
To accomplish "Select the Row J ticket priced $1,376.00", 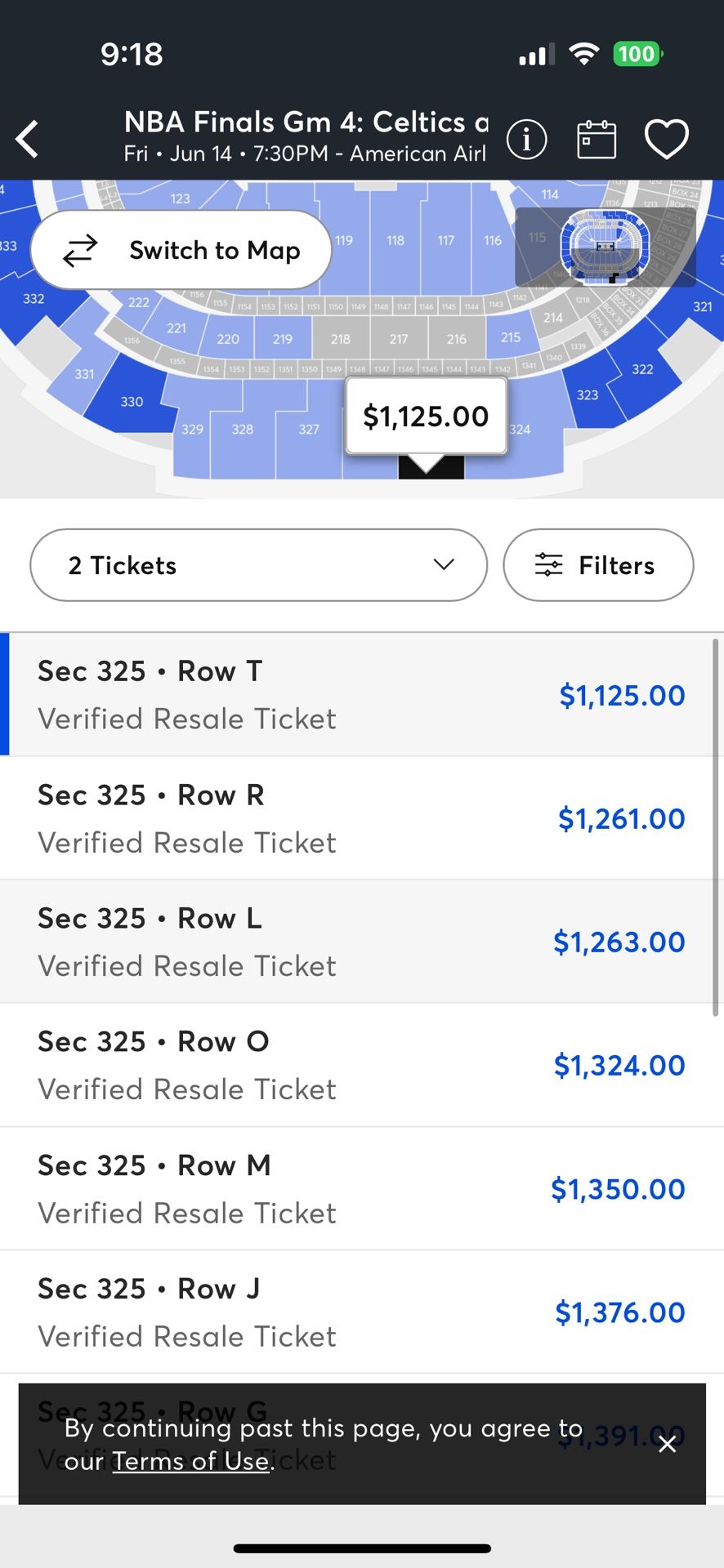I will tap(362, 1311).
